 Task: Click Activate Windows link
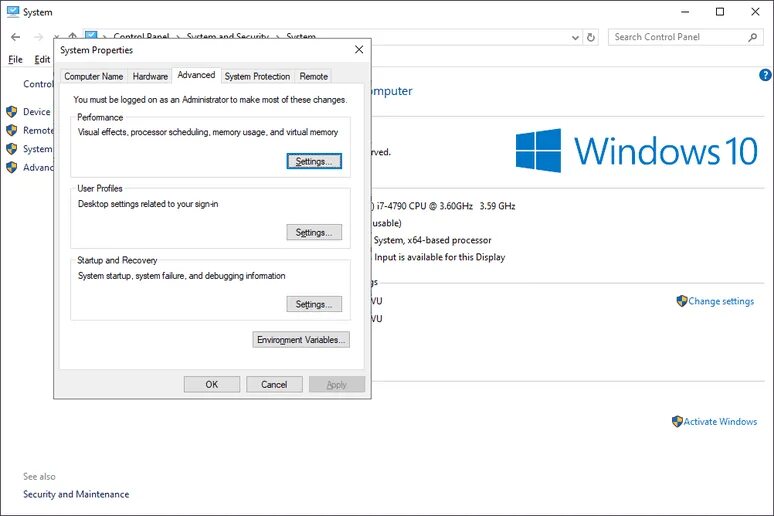pos(720,422)
